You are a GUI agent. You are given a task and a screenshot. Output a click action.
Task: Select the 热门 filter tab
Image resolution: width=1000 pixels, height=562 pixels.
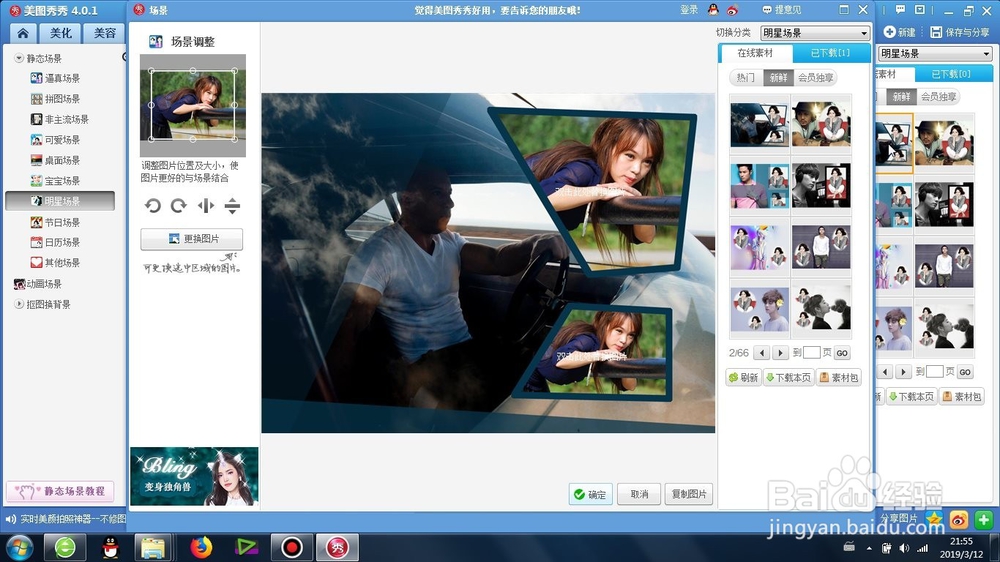(746, 78)
